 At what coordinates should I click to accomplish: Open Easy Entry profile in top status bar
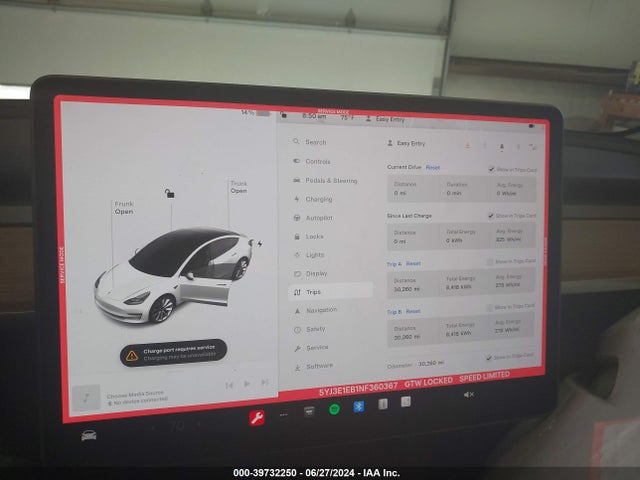(x=385, y=119)
